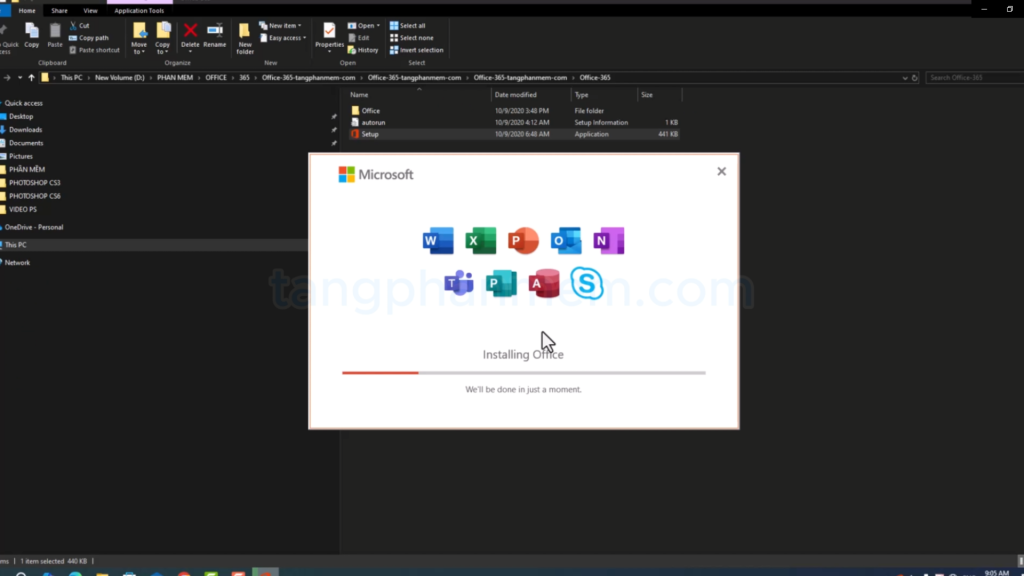Click the Skype icon in the installer
This screenshot has width=1024, height=576.
pyautogui.click(x=586, y=283)
